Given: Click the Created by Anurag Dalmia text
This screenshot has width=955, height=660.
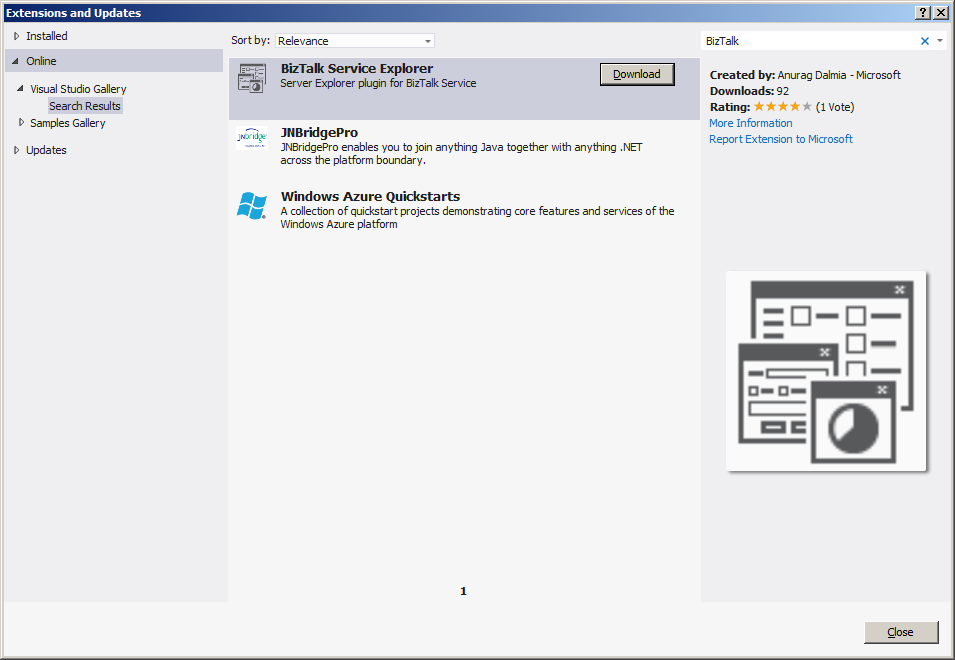Looking at the screenshot, I should point(805,75).
